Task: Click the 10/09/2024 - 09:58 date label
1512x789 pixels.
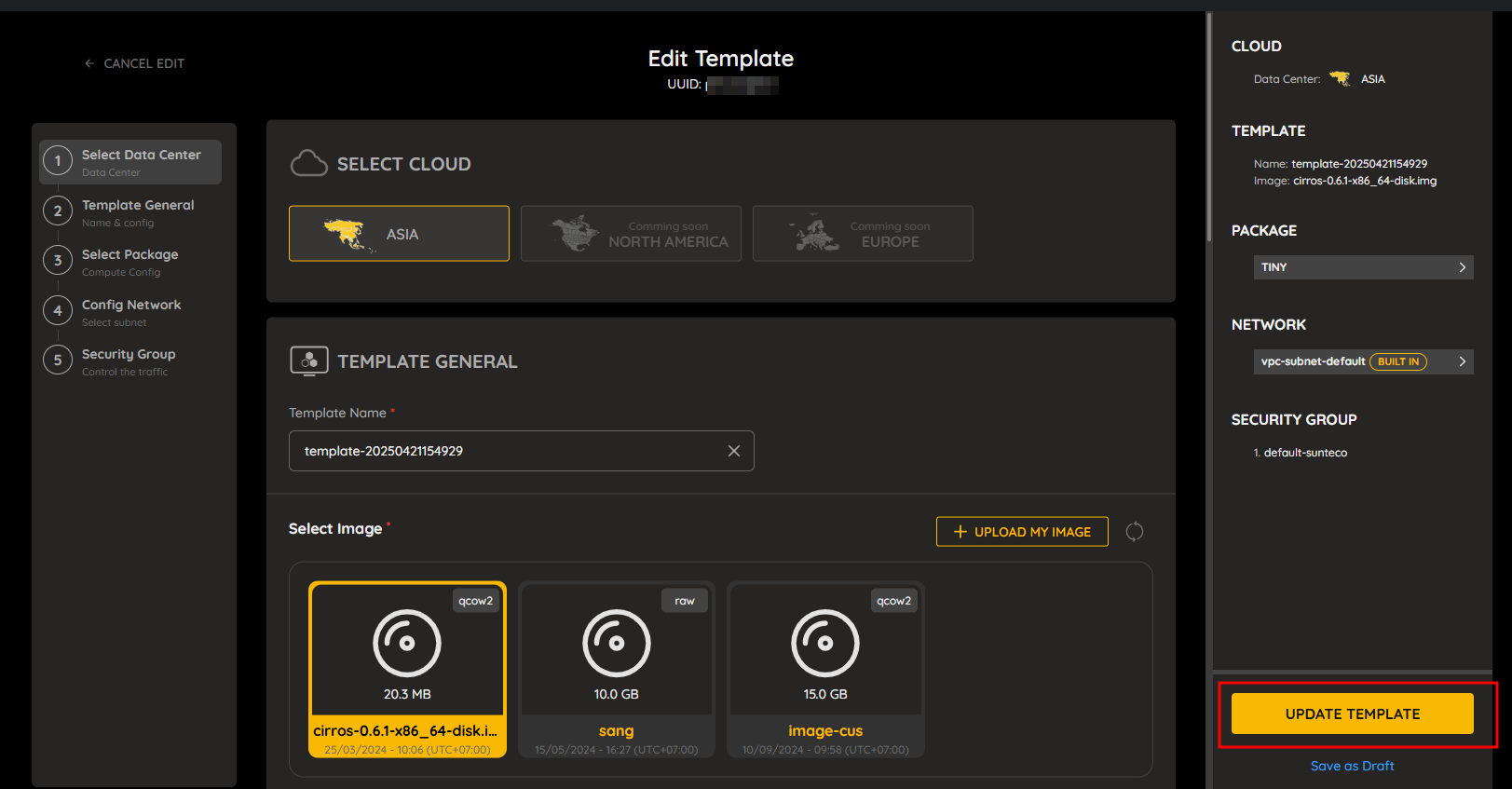Action: tap(825, 750)
